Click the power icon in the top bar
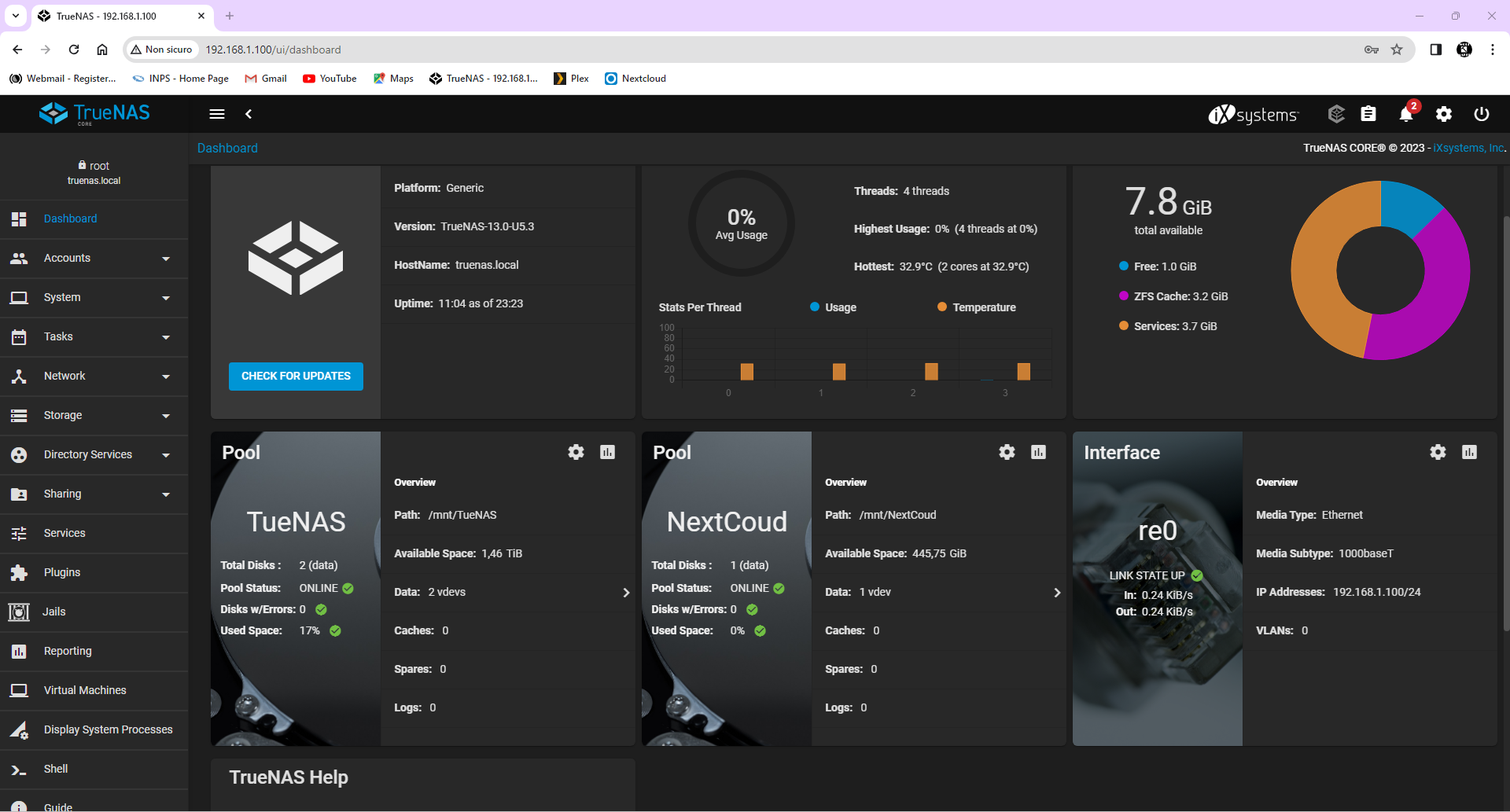Screen dimensions: 1510x812 1482,114
